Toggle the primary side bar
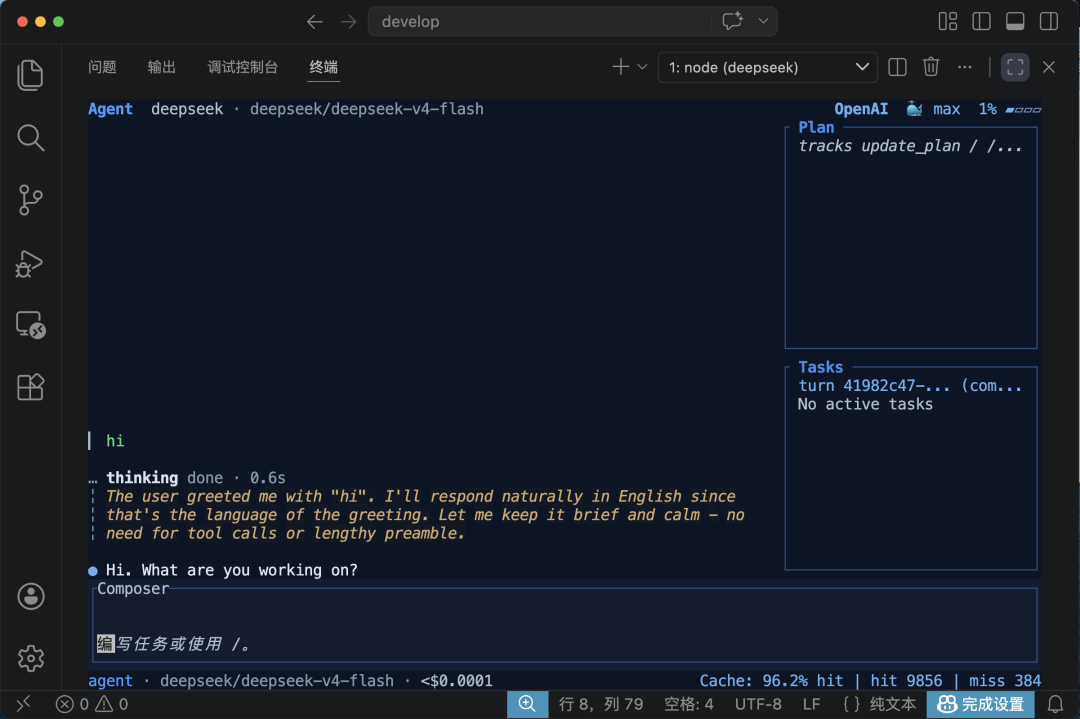The image size is (1080, 719). (x=982, y=21)
